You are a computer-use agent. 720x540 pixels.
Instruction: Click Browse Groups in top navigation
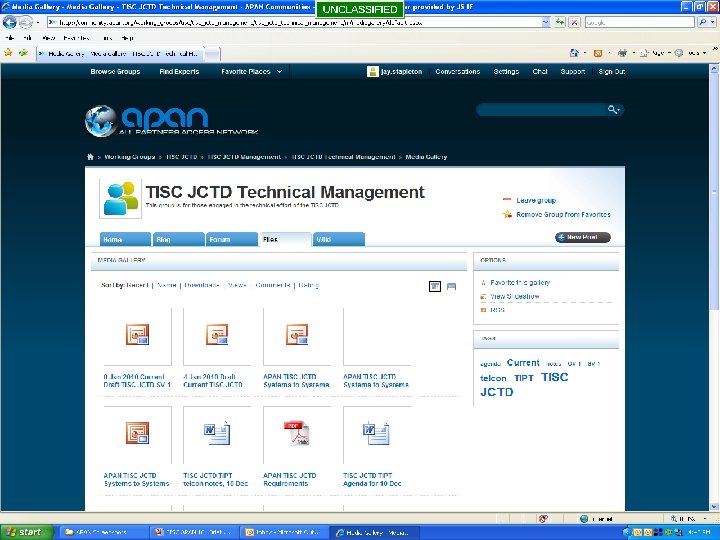click(x=115, y=72)
